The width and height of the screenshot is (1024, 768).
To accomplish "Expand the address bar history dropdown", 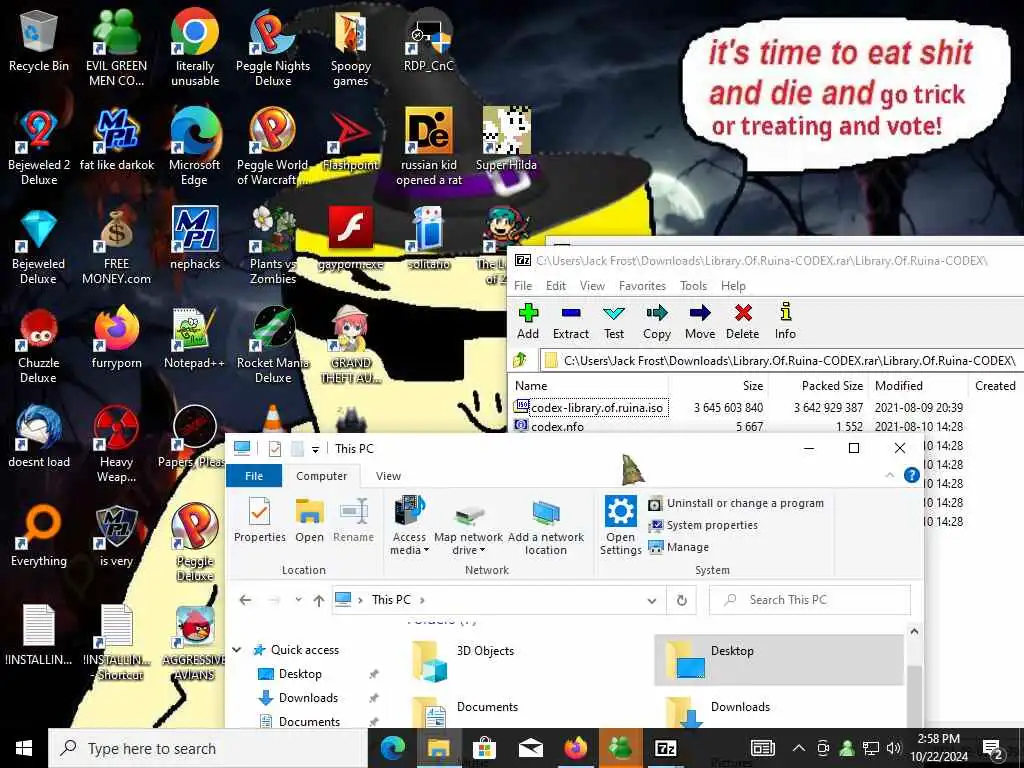I will pos(652,600).
